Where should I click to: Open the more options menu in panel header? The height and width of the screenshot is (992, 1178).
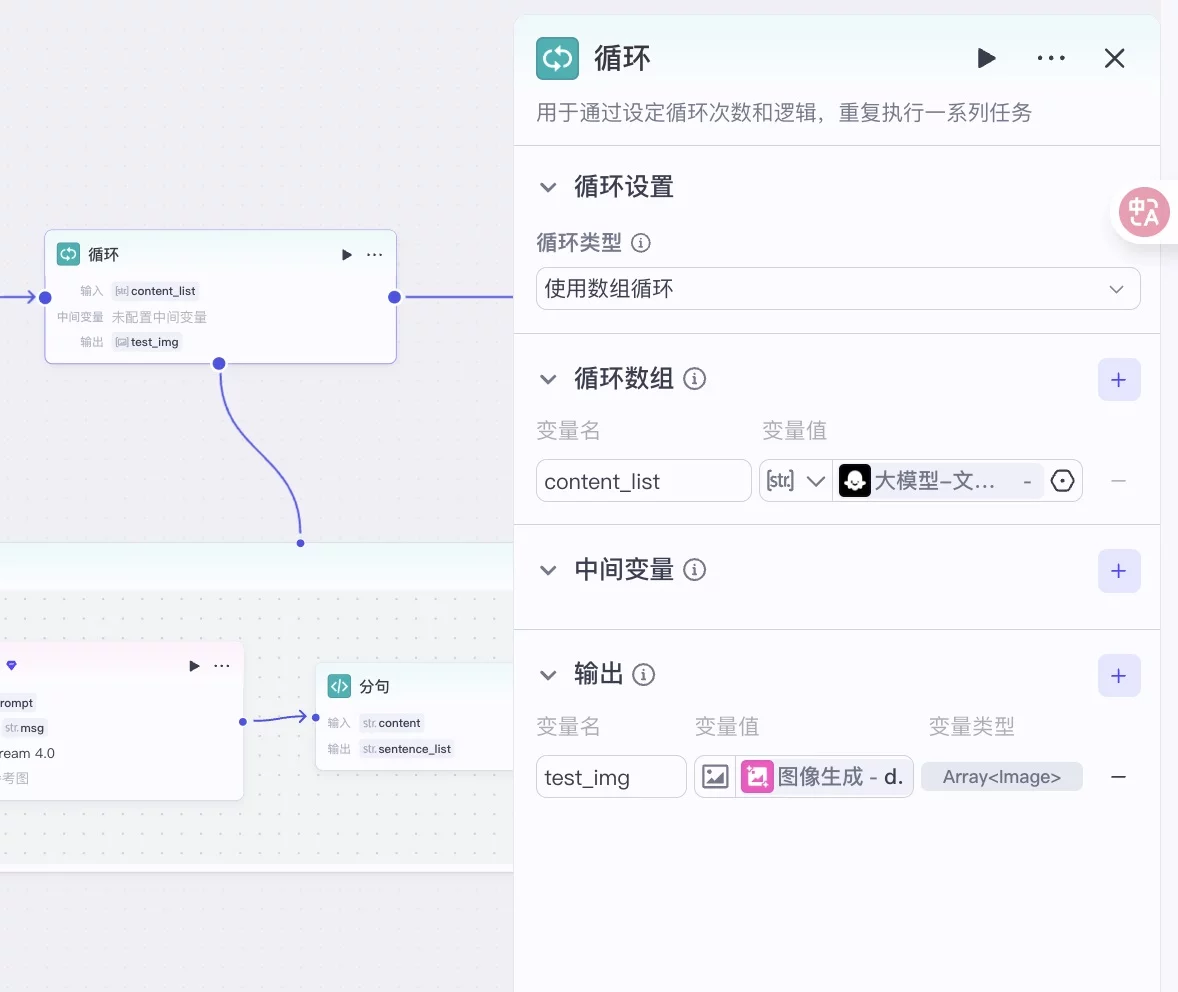click(1051, 58)
